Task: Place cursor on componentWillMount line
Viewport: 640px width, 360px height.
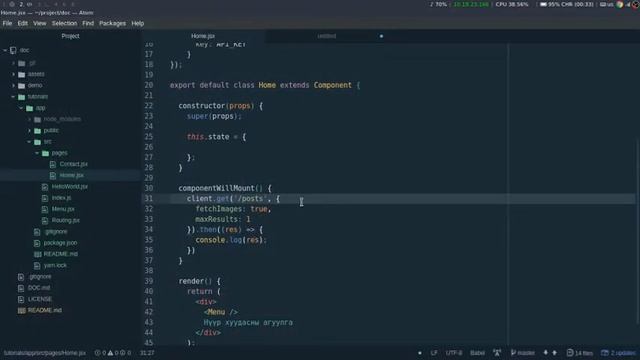Action: 225,189
